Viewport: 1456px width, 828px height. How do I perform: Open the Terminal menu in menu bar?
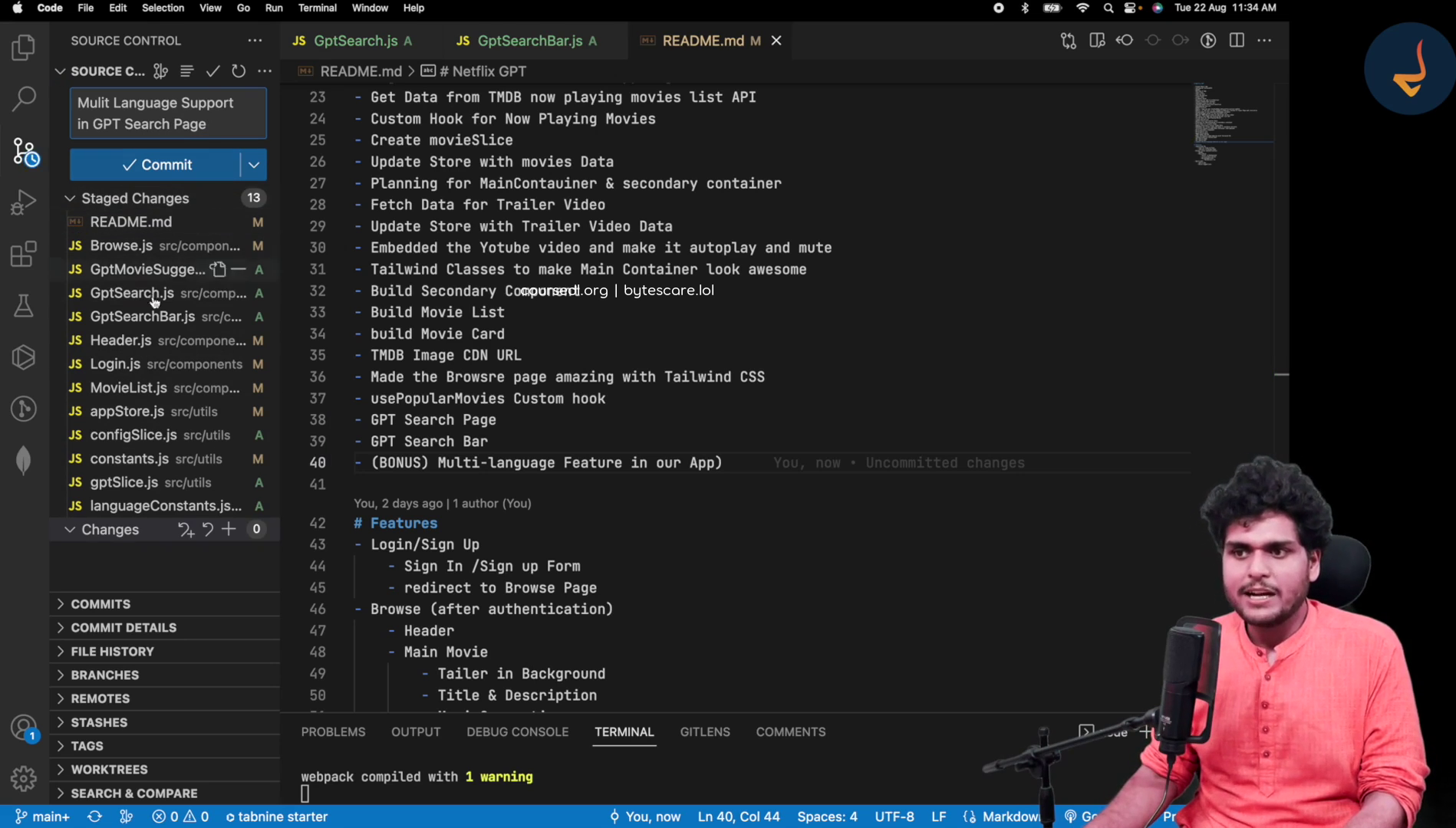click(317, 8)
